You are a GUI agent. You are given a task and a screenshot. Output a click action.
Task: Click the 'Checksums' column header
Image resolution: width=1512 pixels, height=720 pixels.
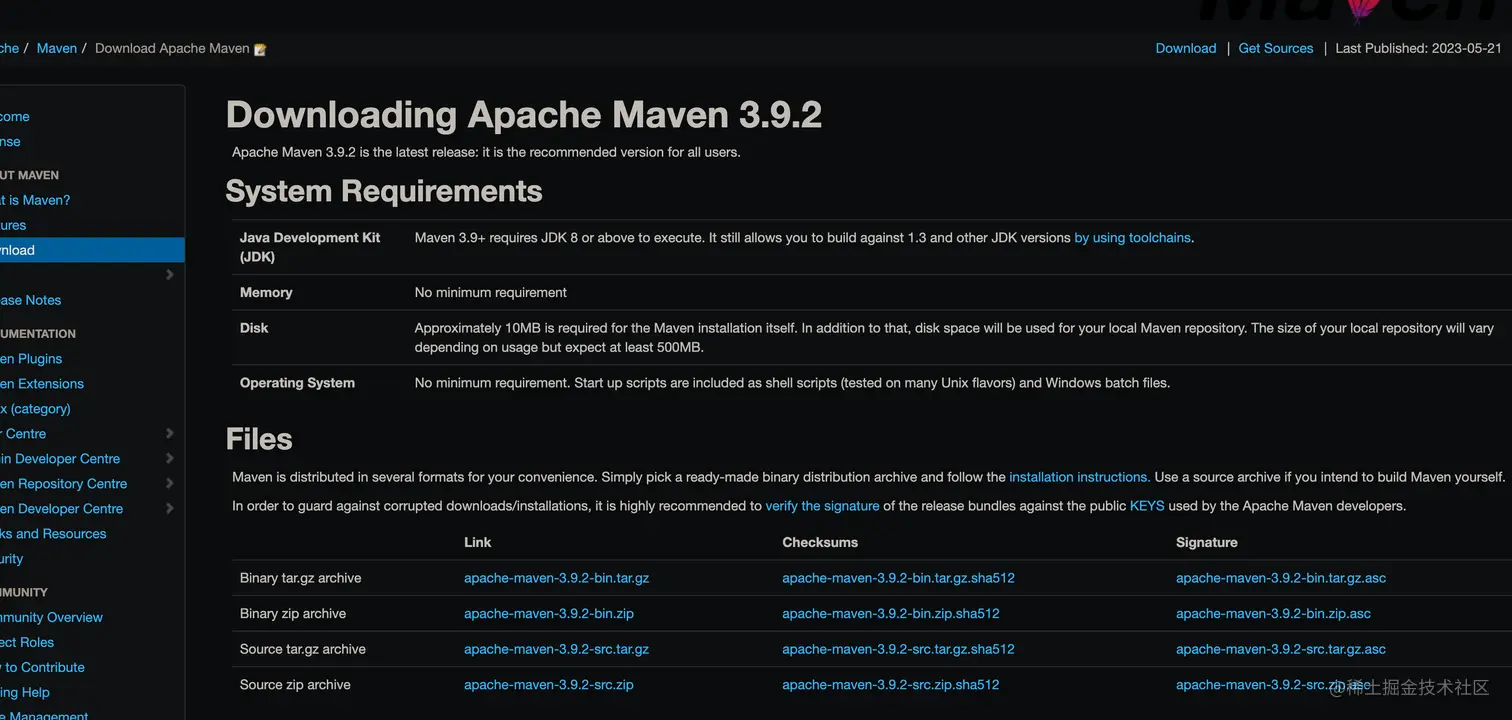(820, 542)
